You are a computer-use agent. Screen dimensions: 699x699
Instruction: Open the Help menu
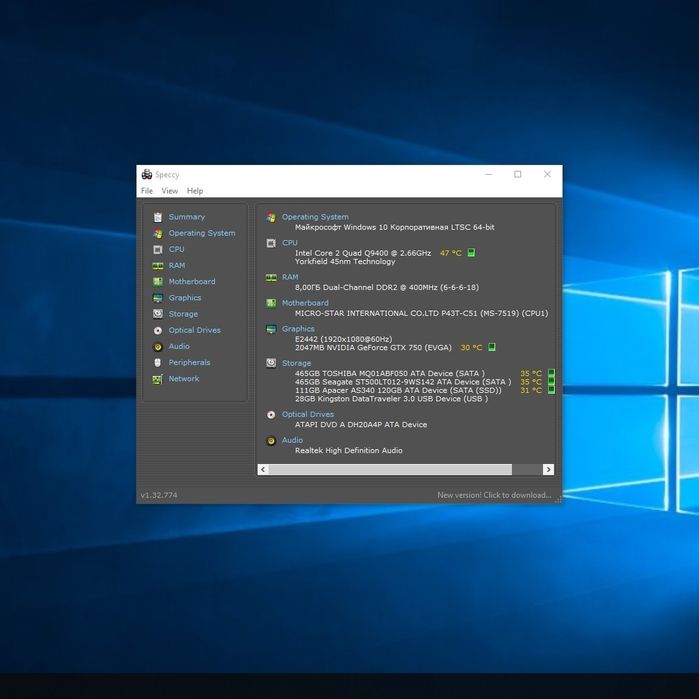click(195, 191)
